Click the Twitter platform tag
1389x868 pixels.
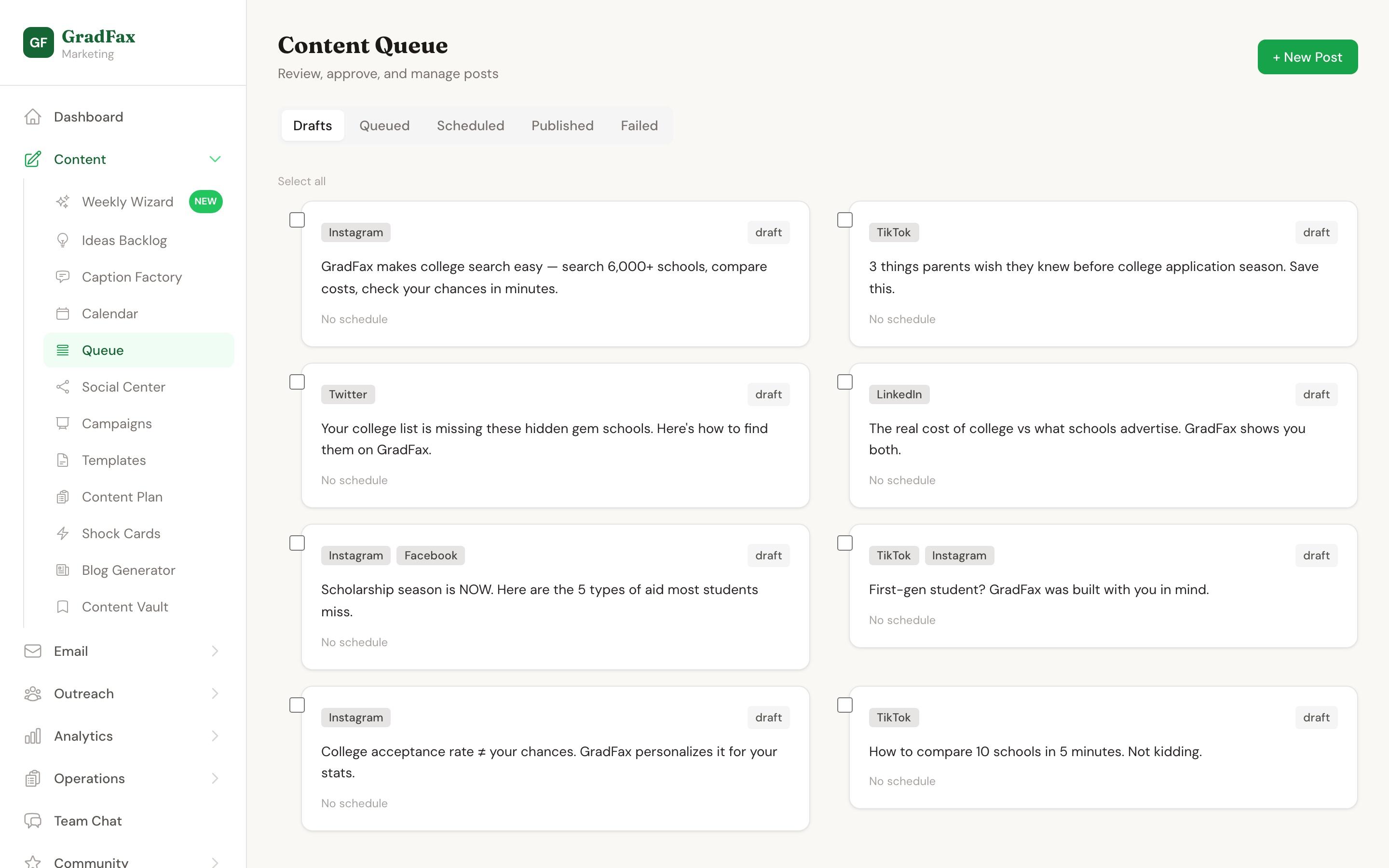[348, 394]
